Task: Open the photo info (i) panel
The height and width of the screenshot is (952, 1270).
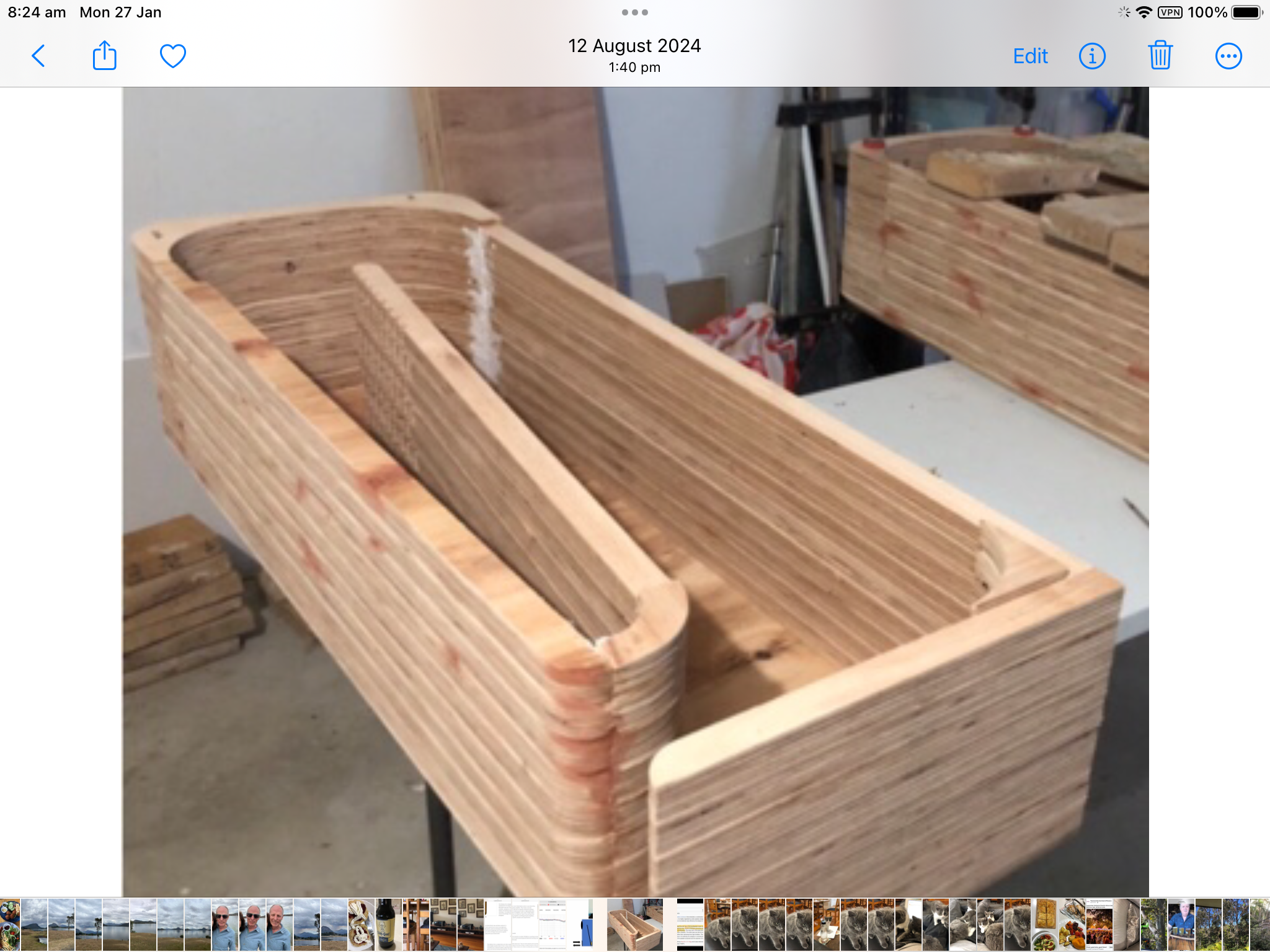Action: click(1092, 56)
